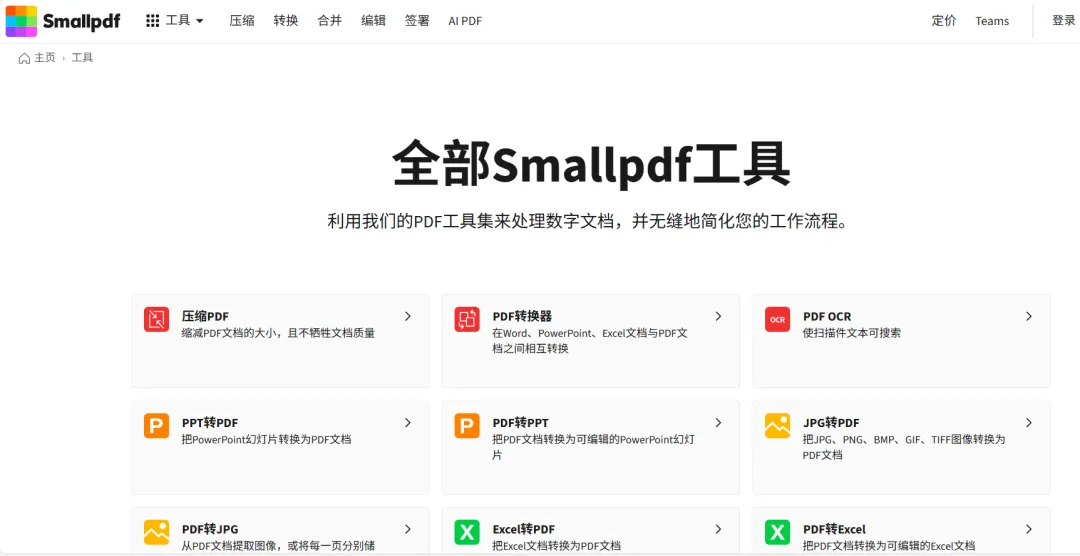The image size is (1080, 556).
Task: Click description 使扫描件文本可搜索
Action: click(852, 333)
